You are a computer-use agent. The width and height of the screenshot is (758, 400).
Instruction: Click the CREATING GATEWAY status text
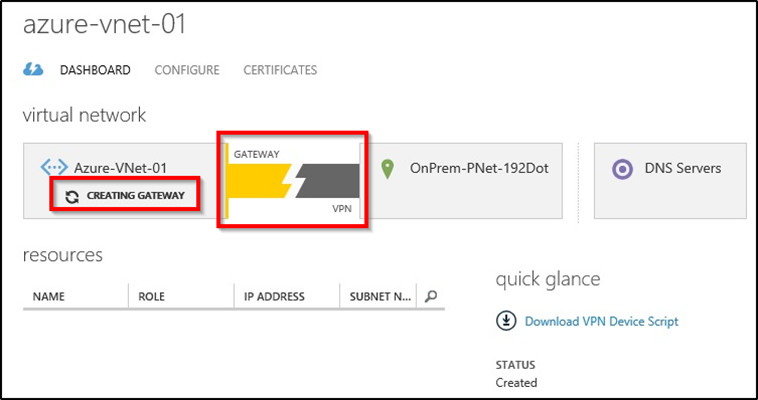136,196
